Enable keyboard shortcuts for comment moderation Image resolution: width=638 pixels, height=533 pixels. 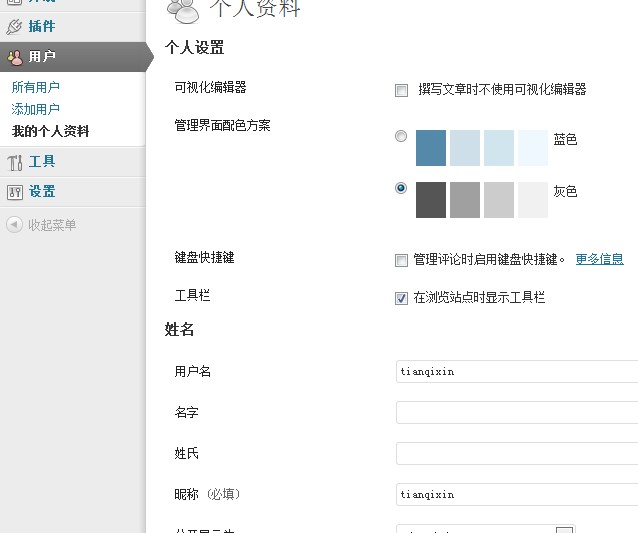[402, 260]
